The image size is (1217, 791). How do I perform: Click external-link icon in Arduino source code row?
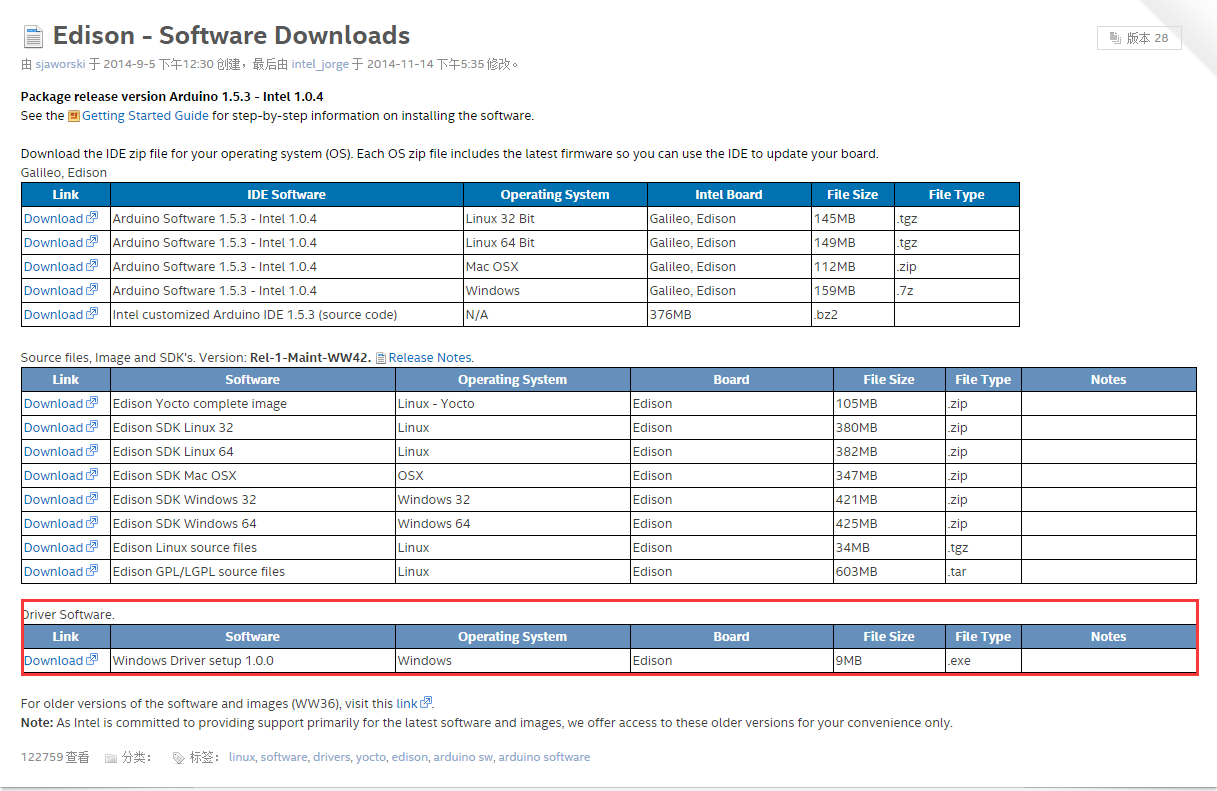click(92, 314)
